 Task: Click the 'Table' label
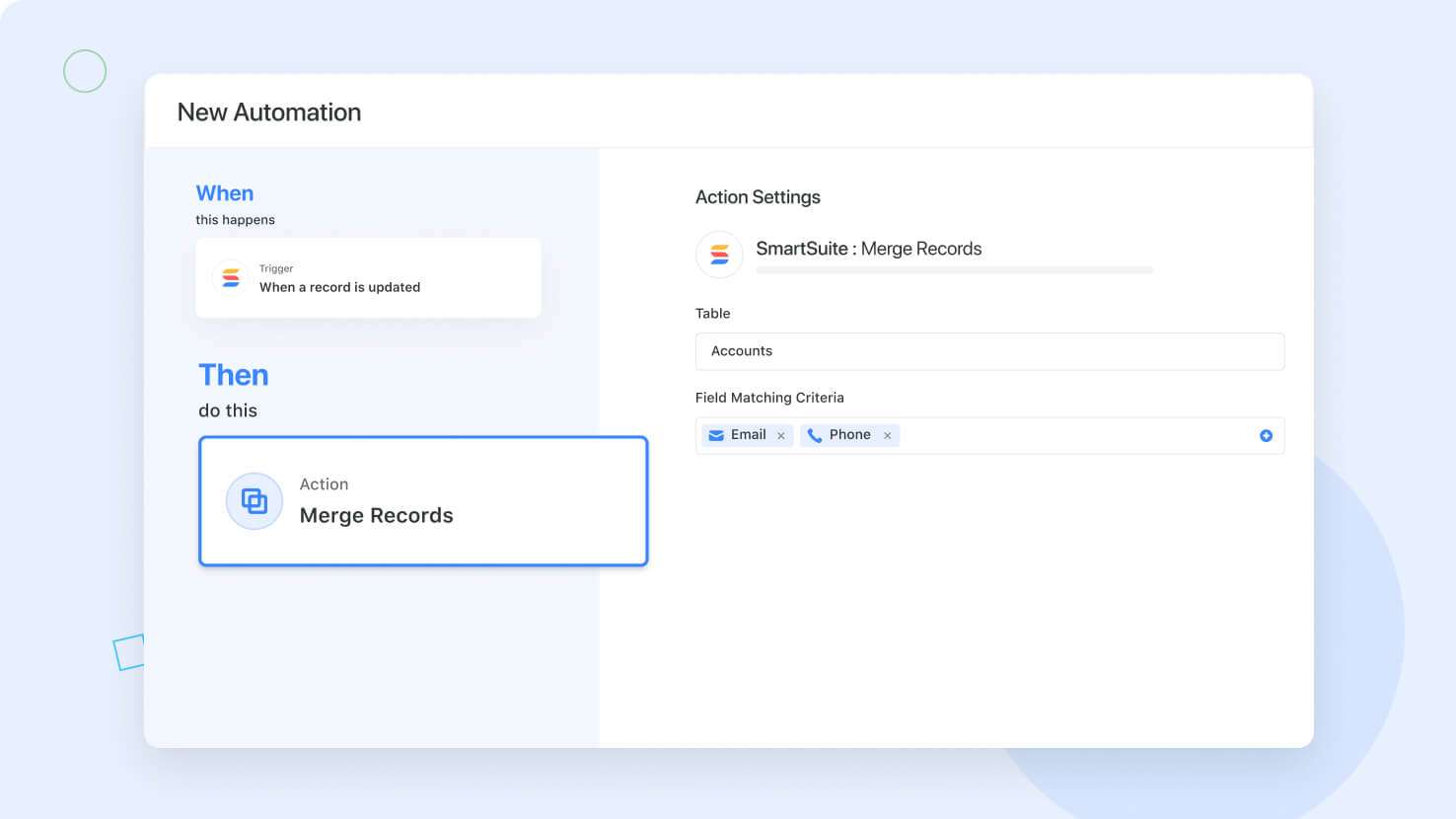tap(712, 314)
